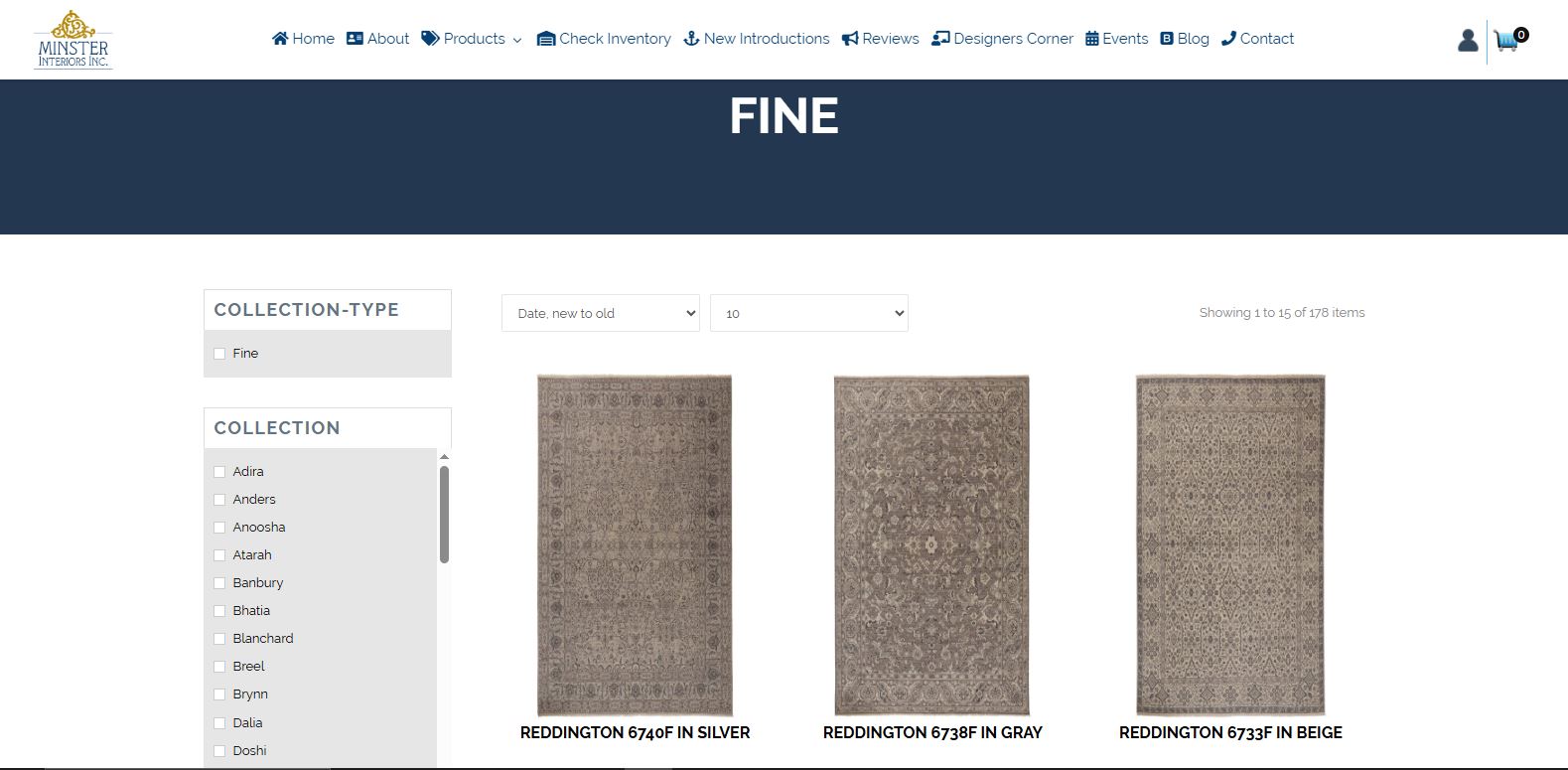
Task: Click the Products tag icon
Action: (430, 39)
